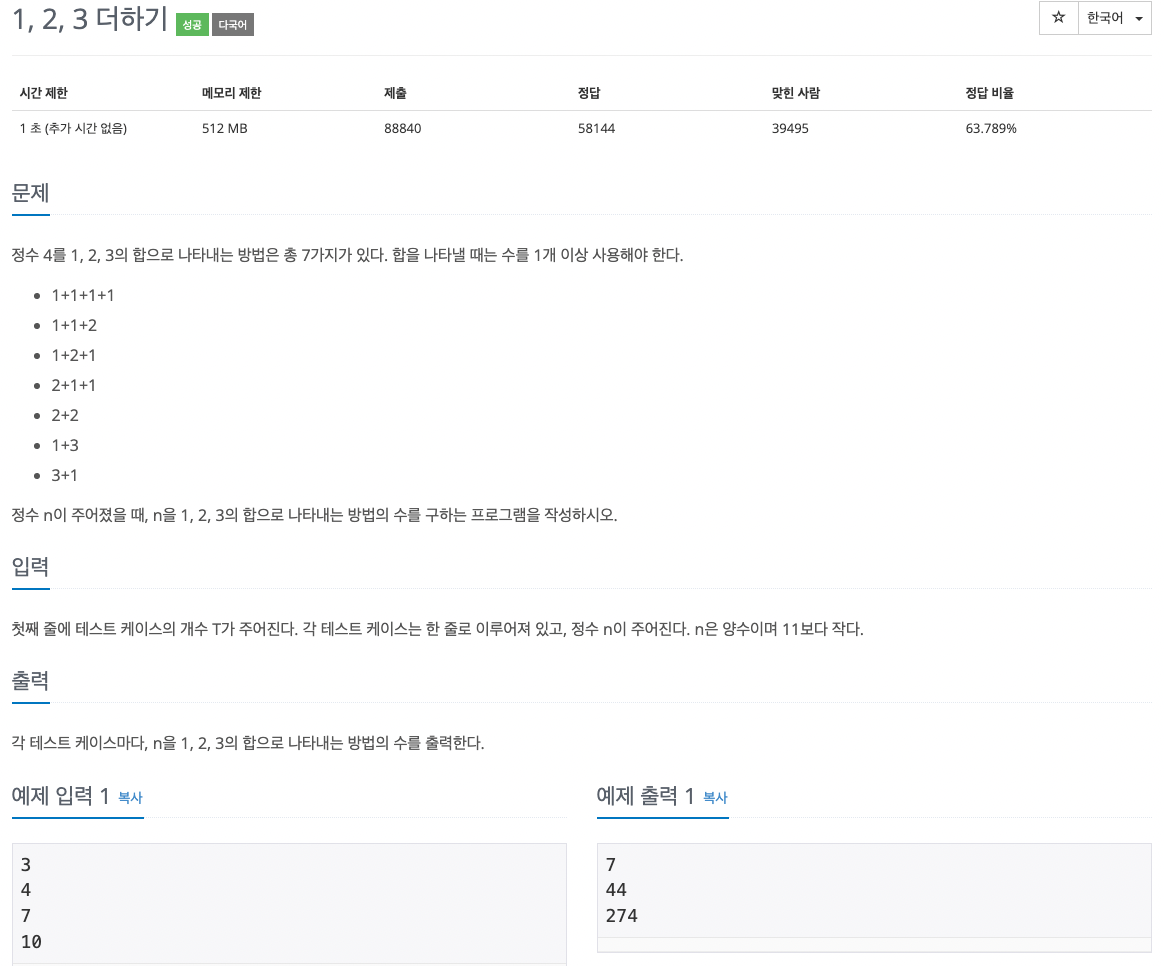1164x966 pixels.
Task: Click the 출력 section heading
Action: coord(28,680)
